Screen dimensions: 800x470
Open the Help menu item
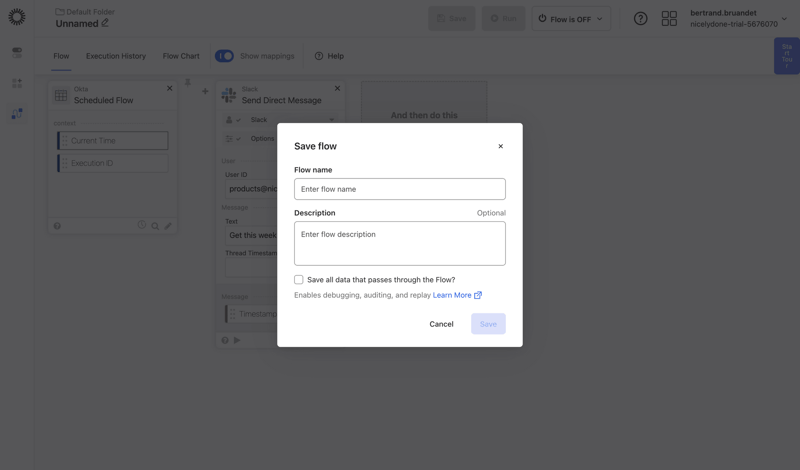coord(329,56)
